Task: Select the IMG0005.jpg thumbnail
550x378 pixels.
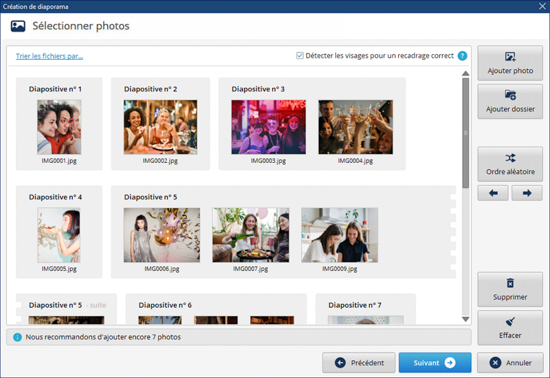Action: (x=59, y=235)
